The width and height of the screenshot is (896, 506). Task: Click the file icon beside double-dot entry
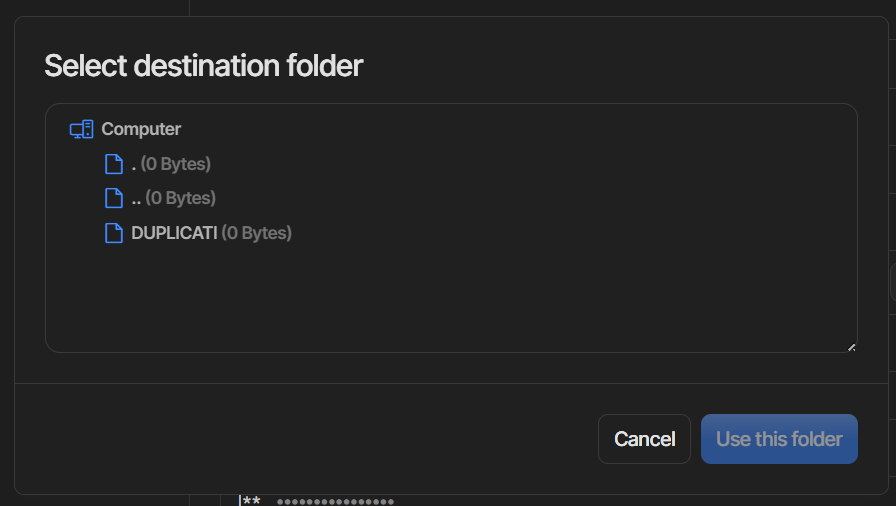[114, 198]
